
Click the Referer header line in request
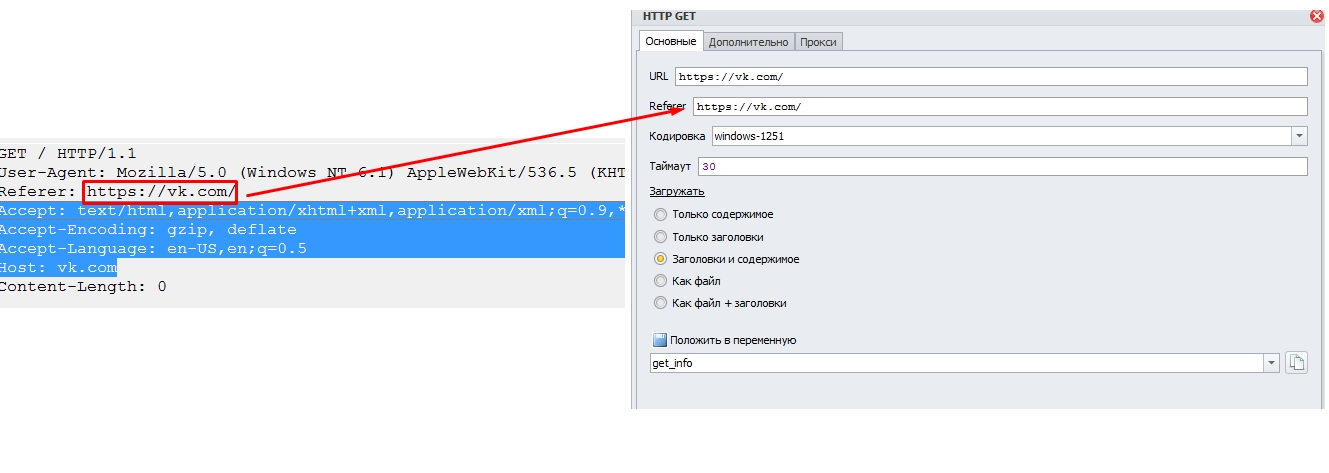[x=118, y=191]
